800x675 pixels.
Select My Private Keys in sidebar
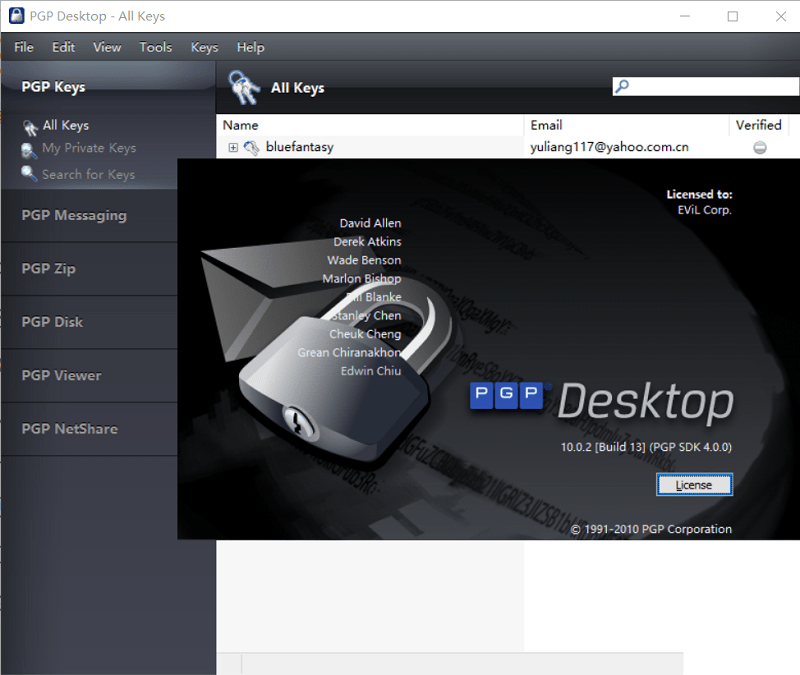click(x=89, y=148)
